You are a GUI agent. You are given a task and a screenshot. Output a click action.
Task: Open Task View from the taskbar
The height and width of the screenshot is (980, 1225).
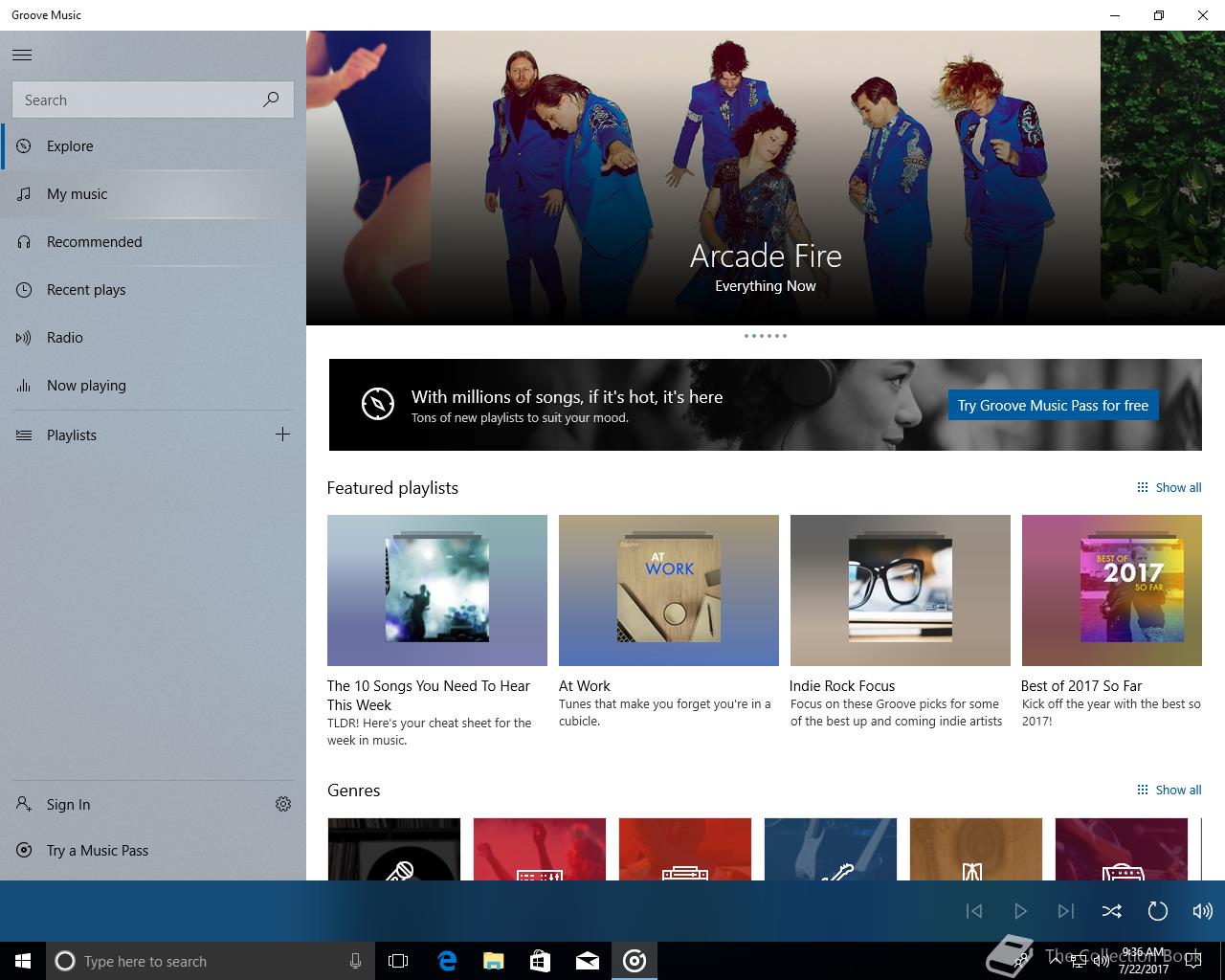398,961
